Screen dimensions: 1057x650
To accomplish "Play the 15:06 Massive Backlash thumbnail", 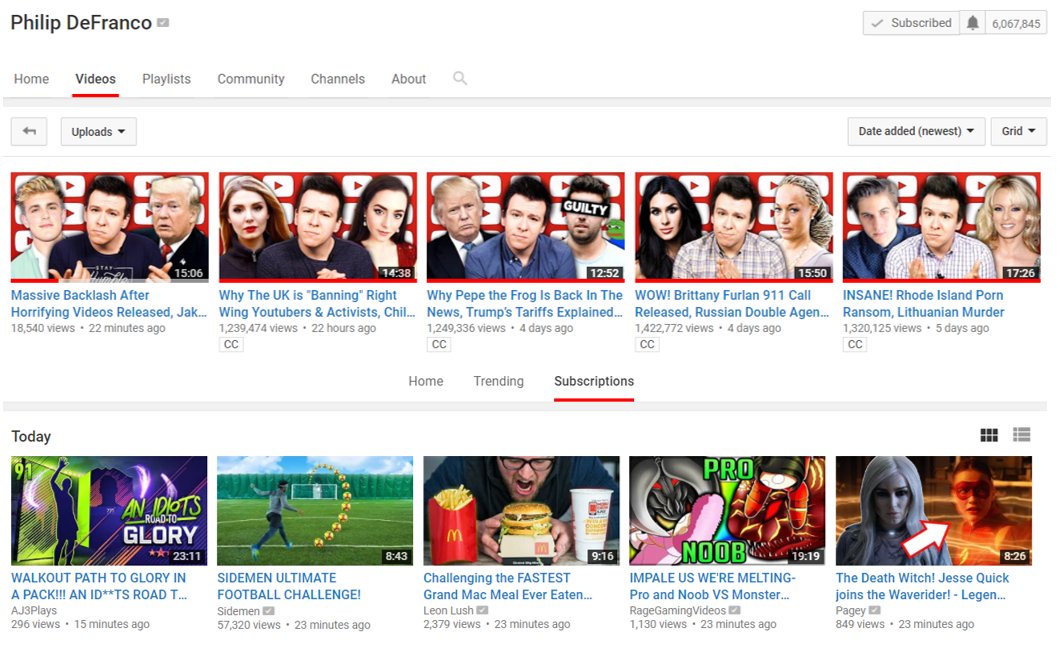I will [x=110, y=227].
